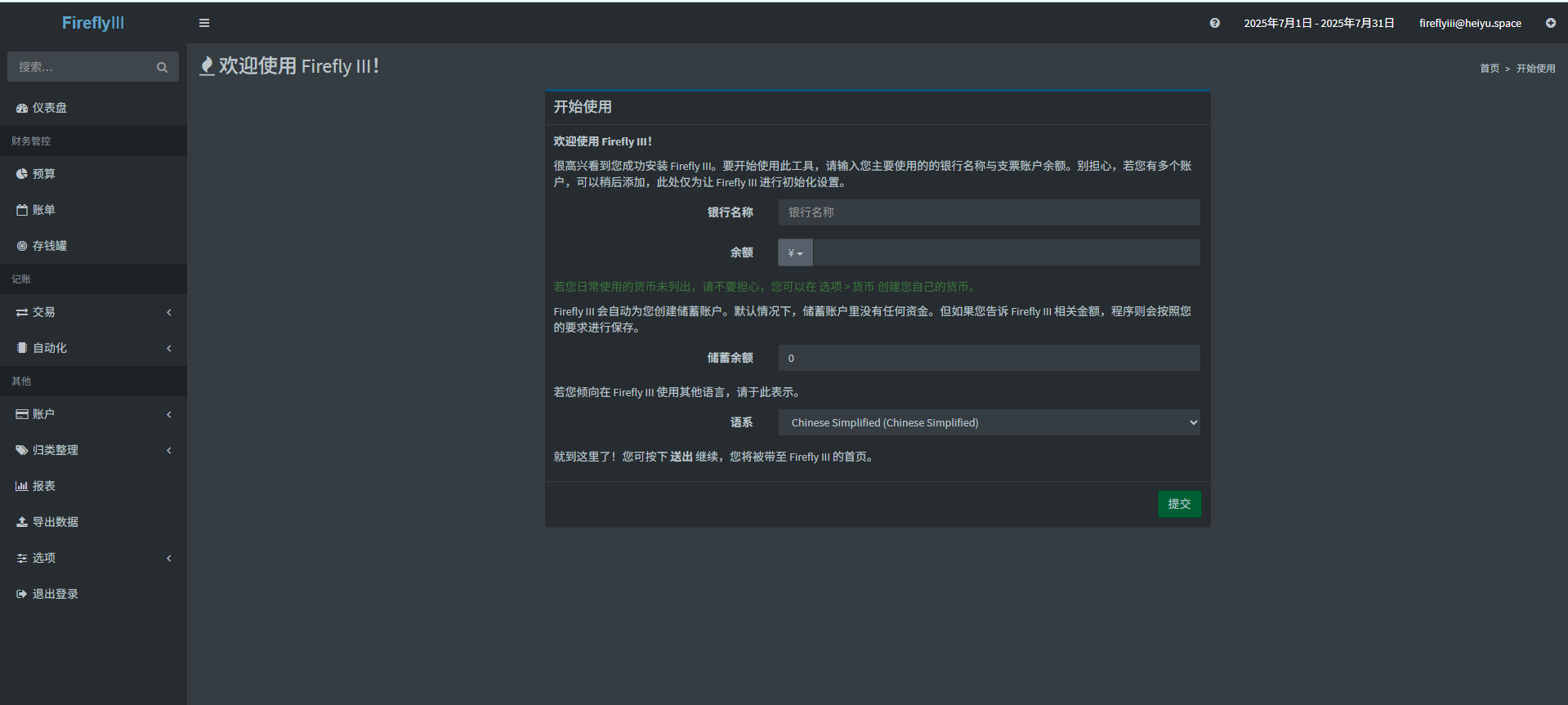Click the 财务管控 sidebar header
The width and height of the screenshot is (1568, 705).
[31, 141]
